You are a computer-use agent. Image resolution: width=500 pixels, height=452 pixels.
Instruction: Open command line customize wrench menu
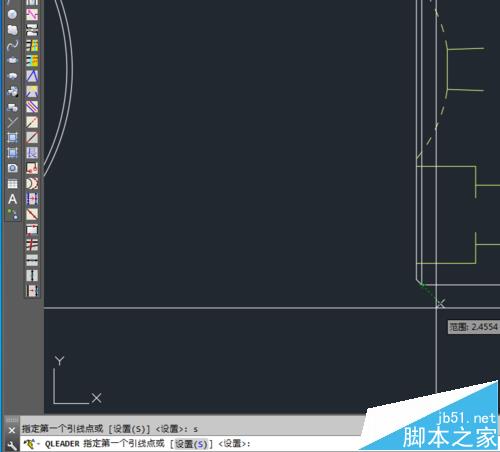(x=12, y=445)
